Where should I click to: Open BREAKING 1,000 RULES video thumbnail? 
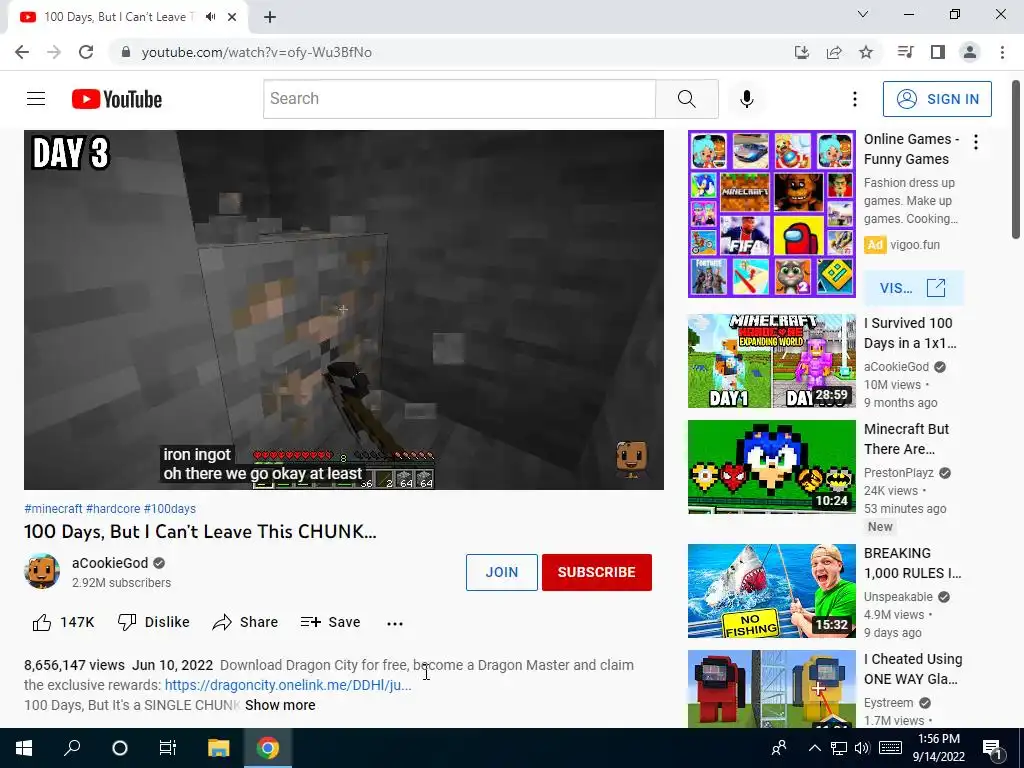pyautogui.click(x=771, y=590)
